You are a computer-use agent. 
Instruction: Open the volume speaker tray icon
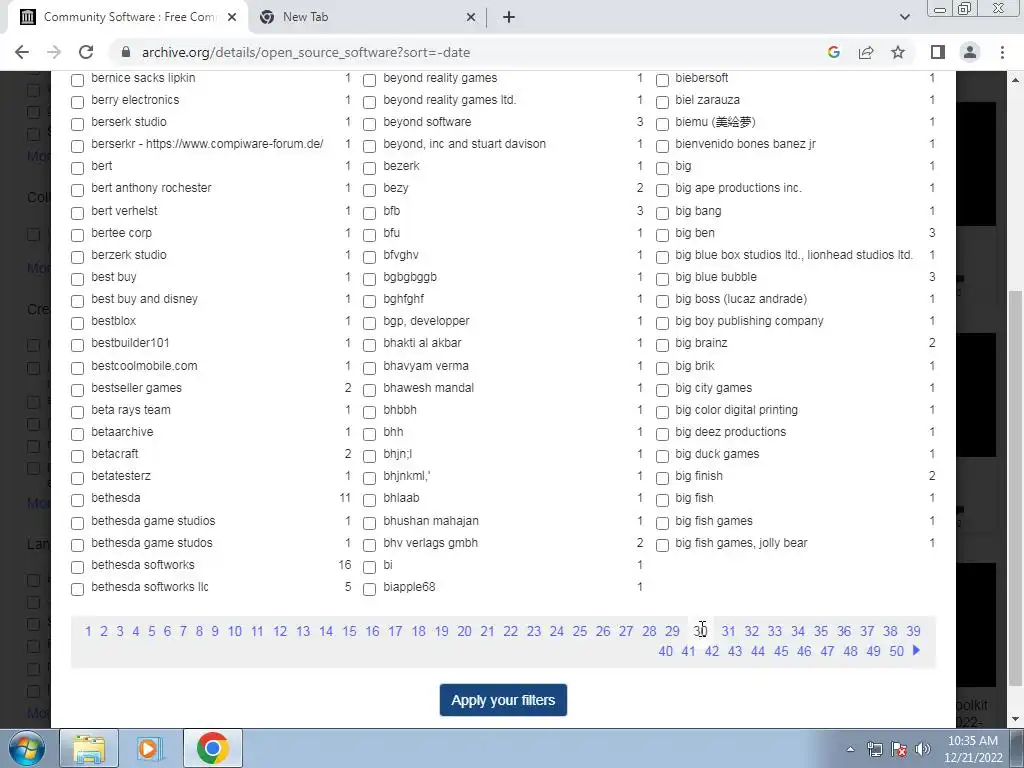tap(923, 749)
